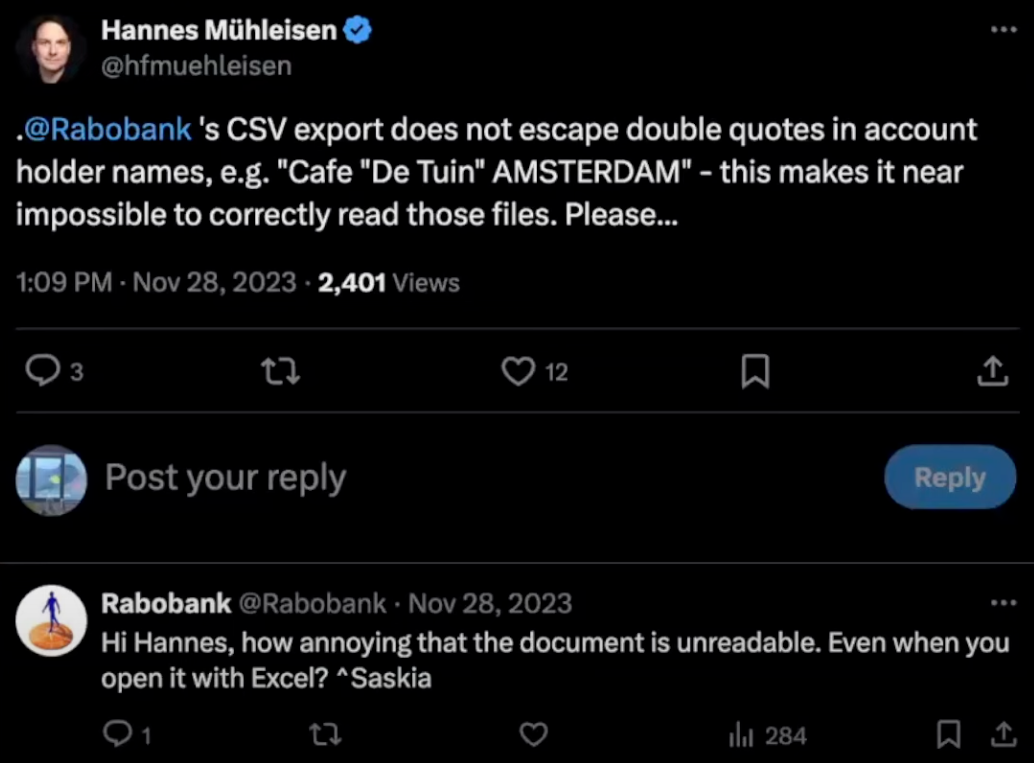The image size is (1034, 763).
Task: Select the @hfmuehleisen handle
Action: 195,65
